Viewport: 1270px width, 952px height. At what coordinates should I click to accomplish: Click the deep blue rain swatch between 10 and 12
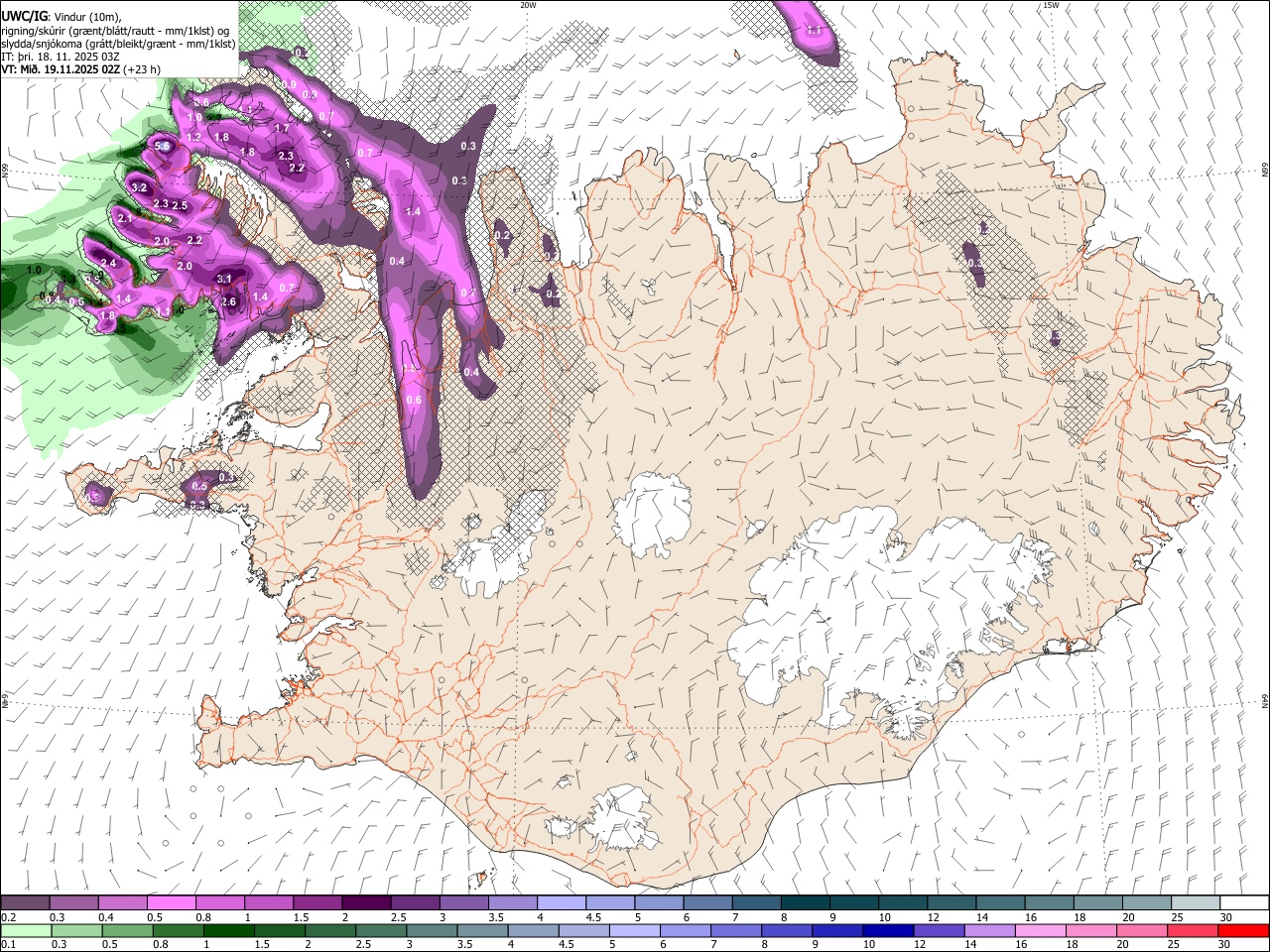click(888, 930)
